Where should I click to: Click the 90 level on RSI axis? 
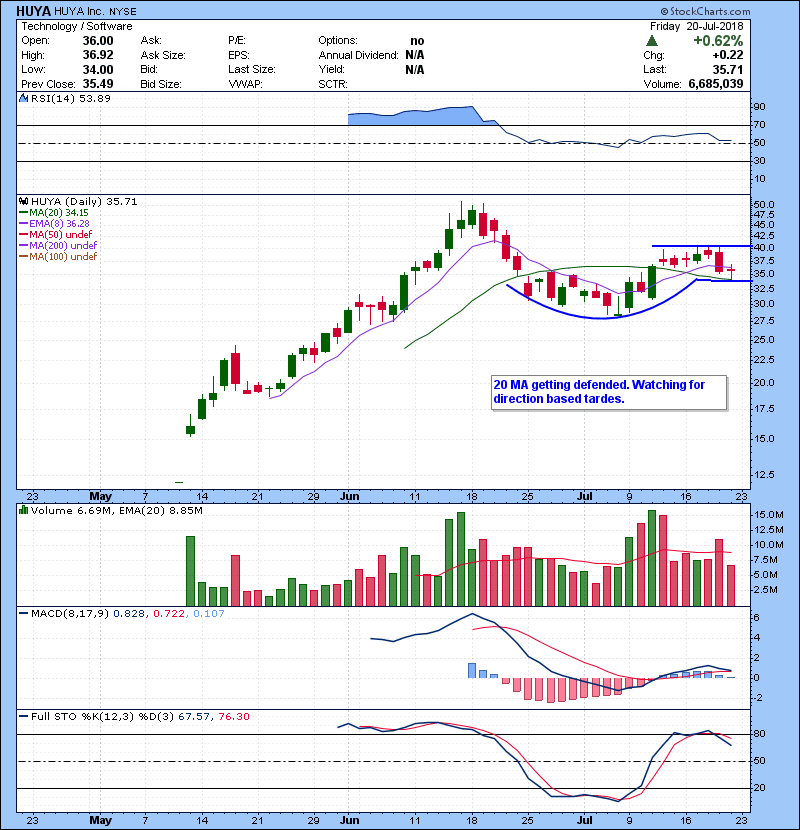click(x=759, y=106)
